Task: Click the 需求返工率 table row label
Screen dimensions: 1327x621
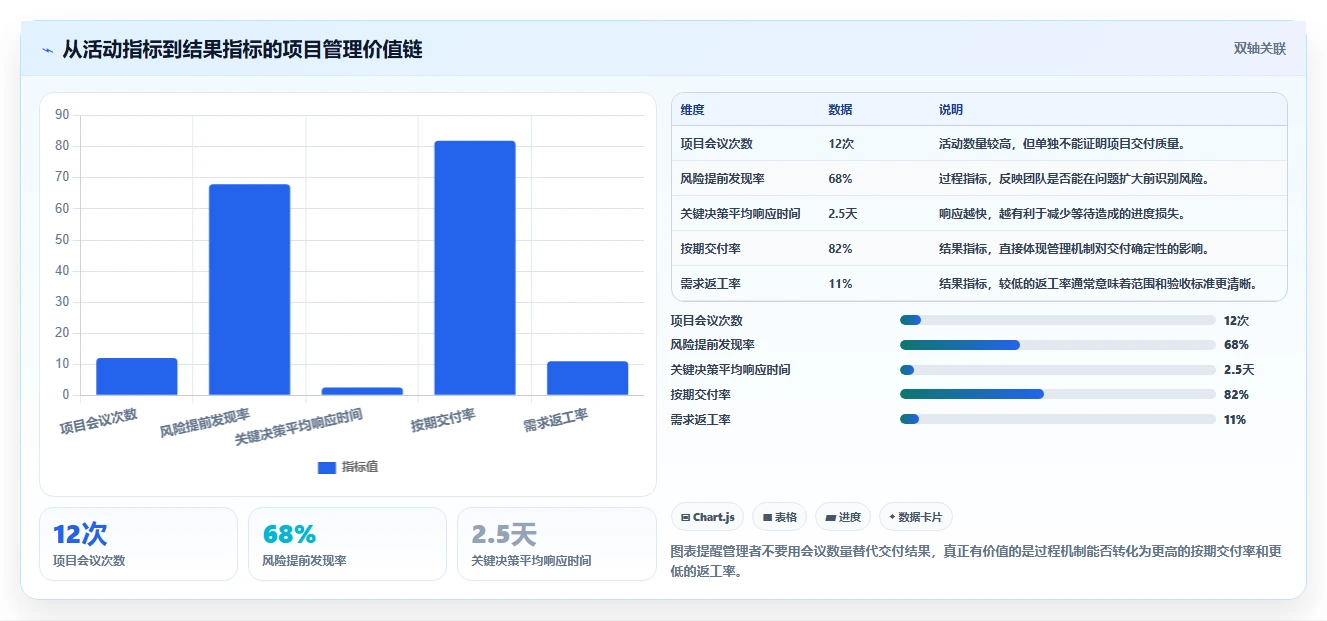Action: (710, 284)
